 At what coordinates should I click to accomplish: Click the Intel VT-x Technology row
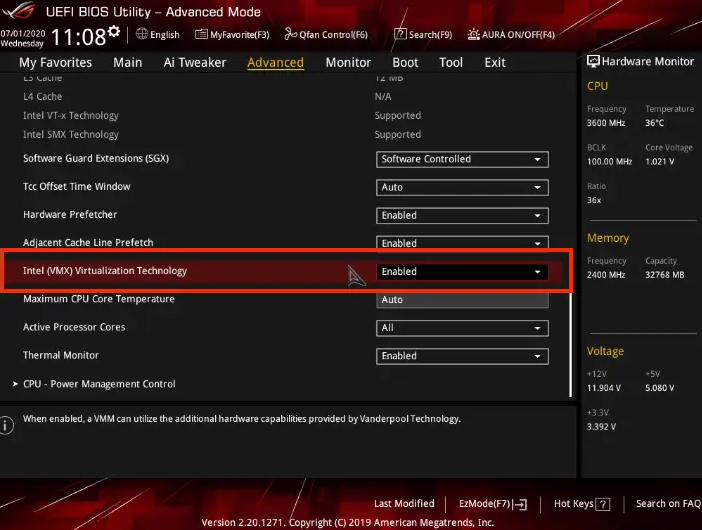71,115
